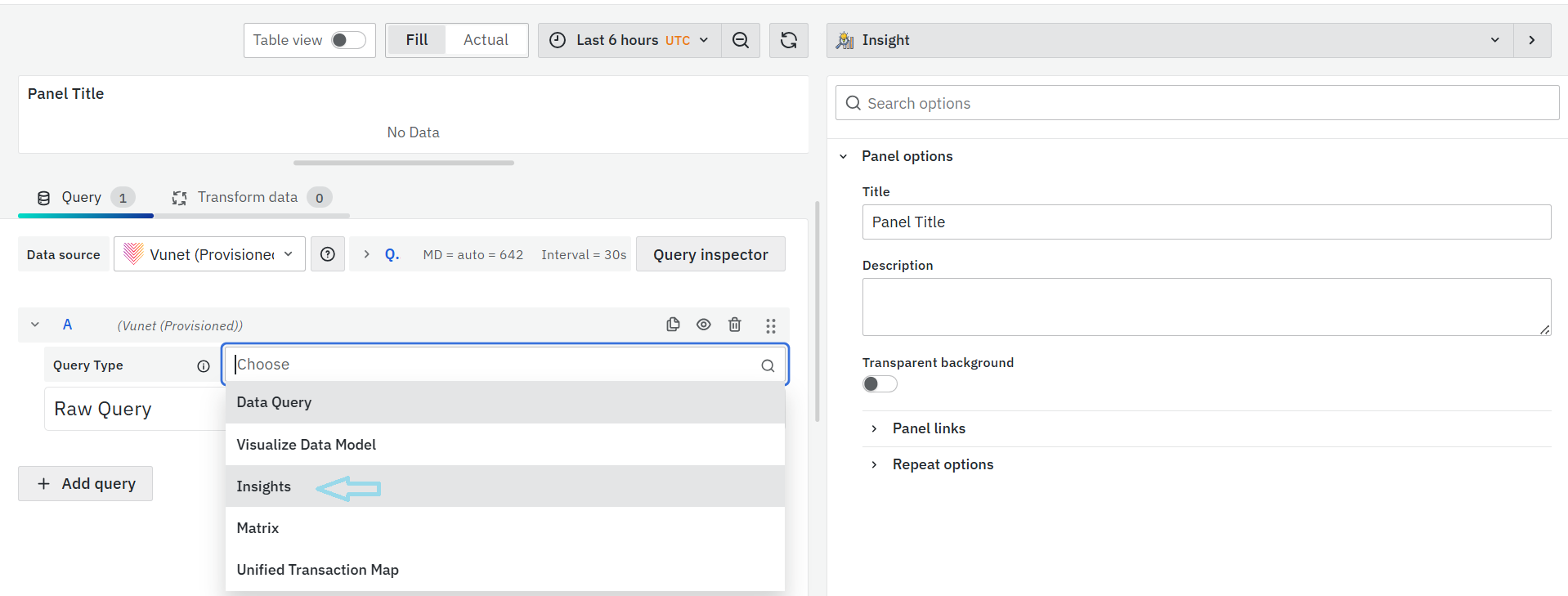Toggle the Table view switch
This screenshot has width=1568, height=596.
(x=348, y=40)
